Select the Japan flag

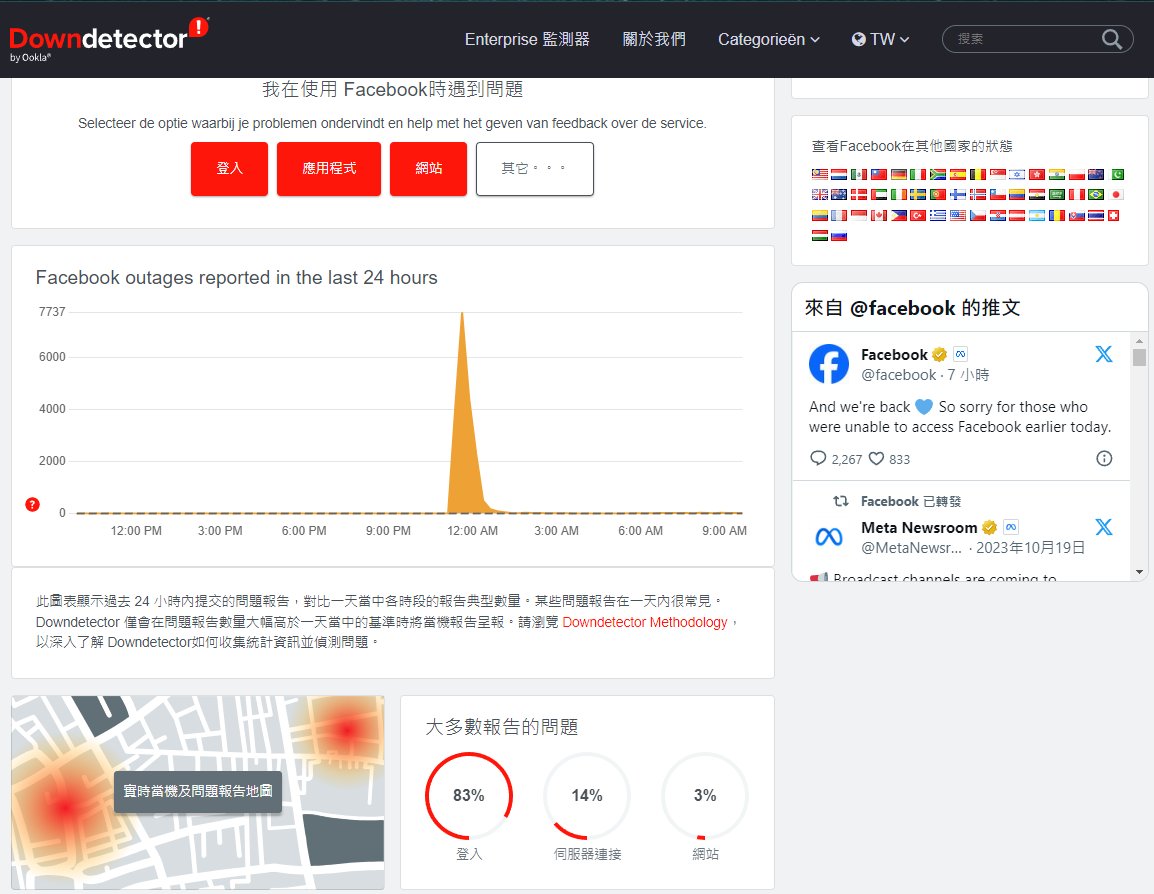[1116, 194]
